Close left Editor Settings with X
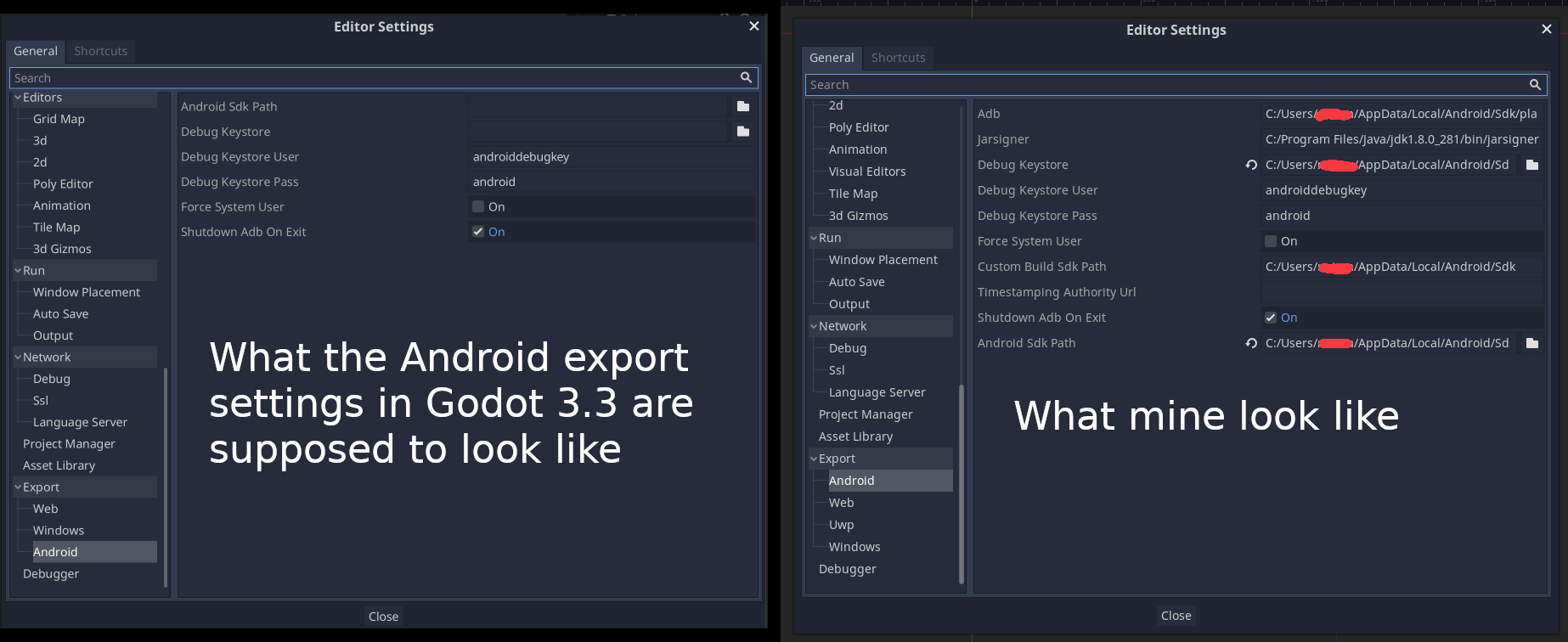Image resolution: width=1568 pixels, height=642 pixels. point(753,26)
